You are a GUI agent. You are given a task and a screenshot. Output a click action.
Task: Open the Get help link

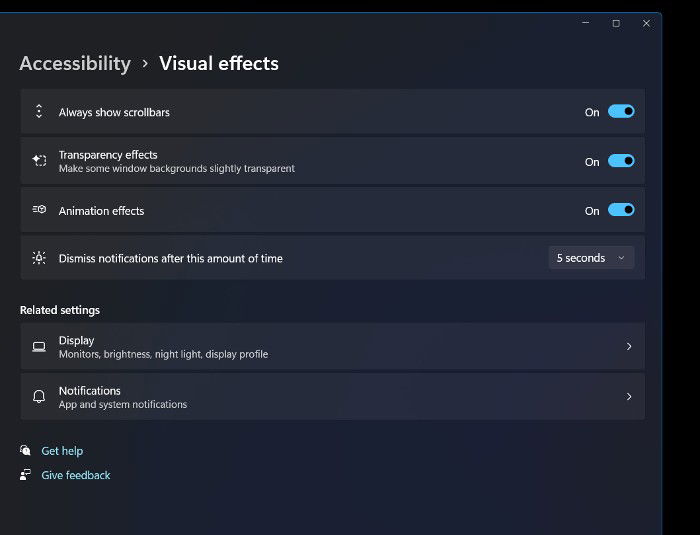point(62,451)
